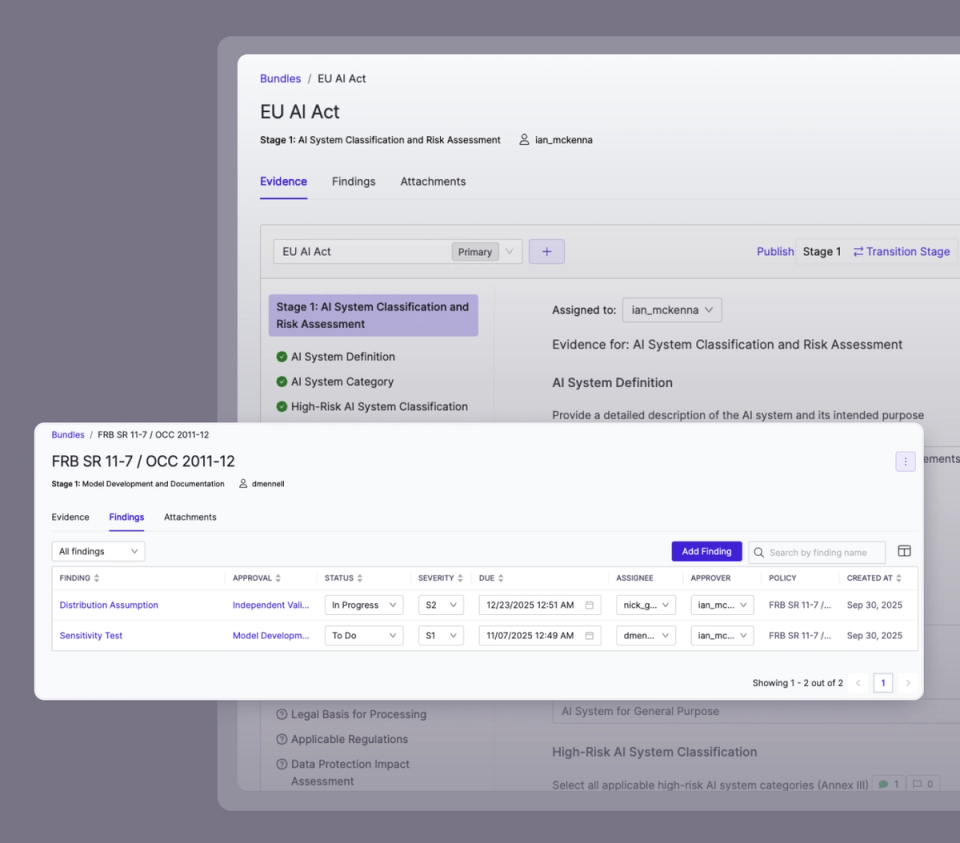Click question icon beside Data Protection Impact Assessment

(282, 764)
